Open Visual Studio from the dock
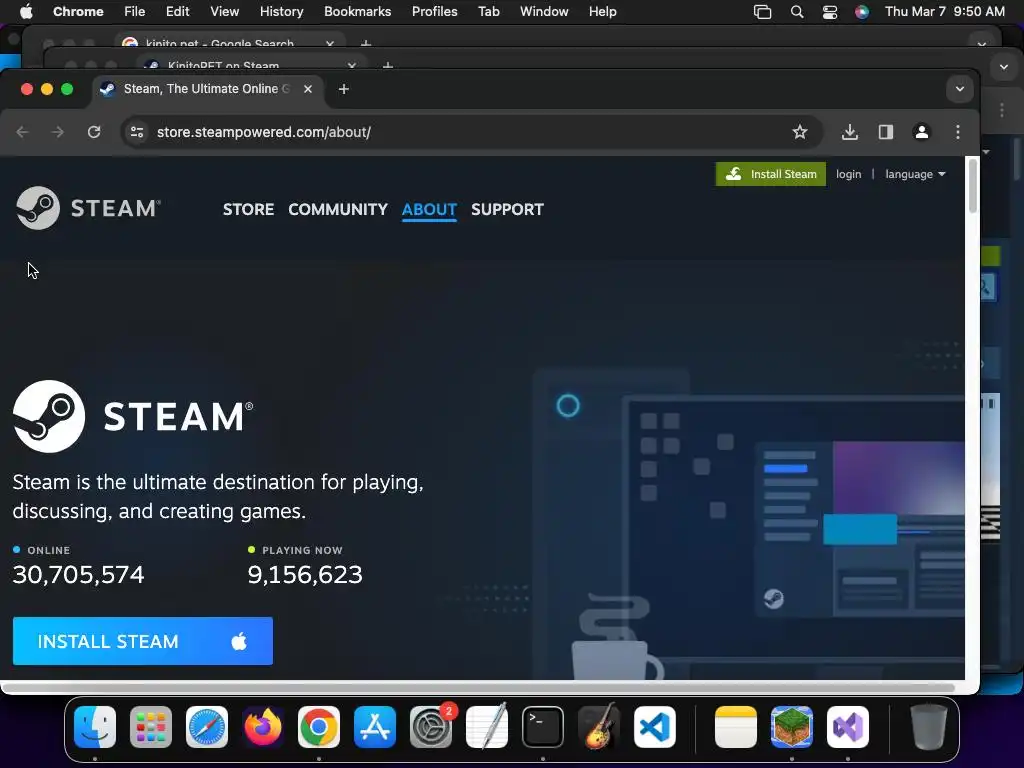Screen dimensions: 1024x768 (x=848, y=727)
